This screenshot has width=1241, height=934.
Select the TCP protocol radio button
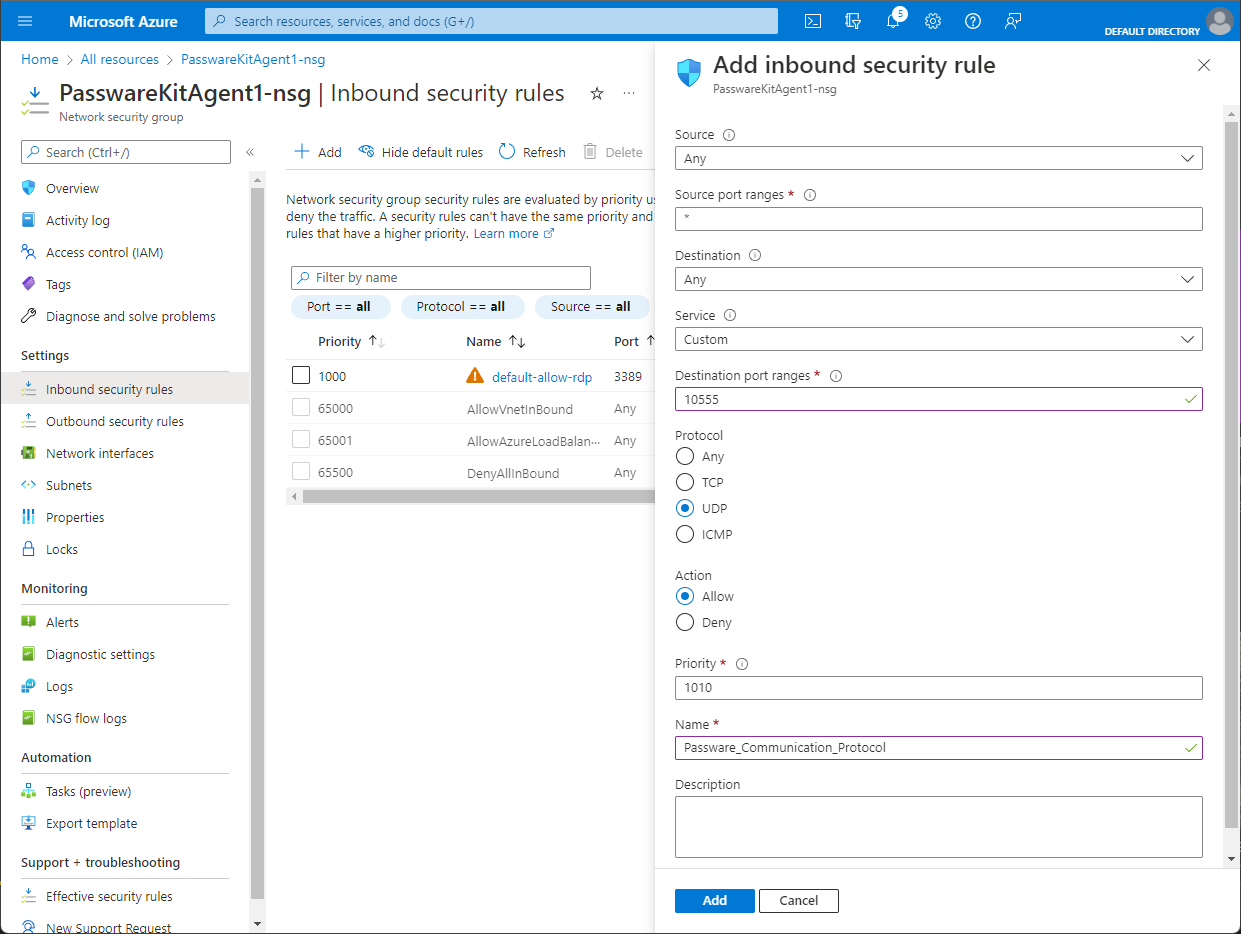685,482
